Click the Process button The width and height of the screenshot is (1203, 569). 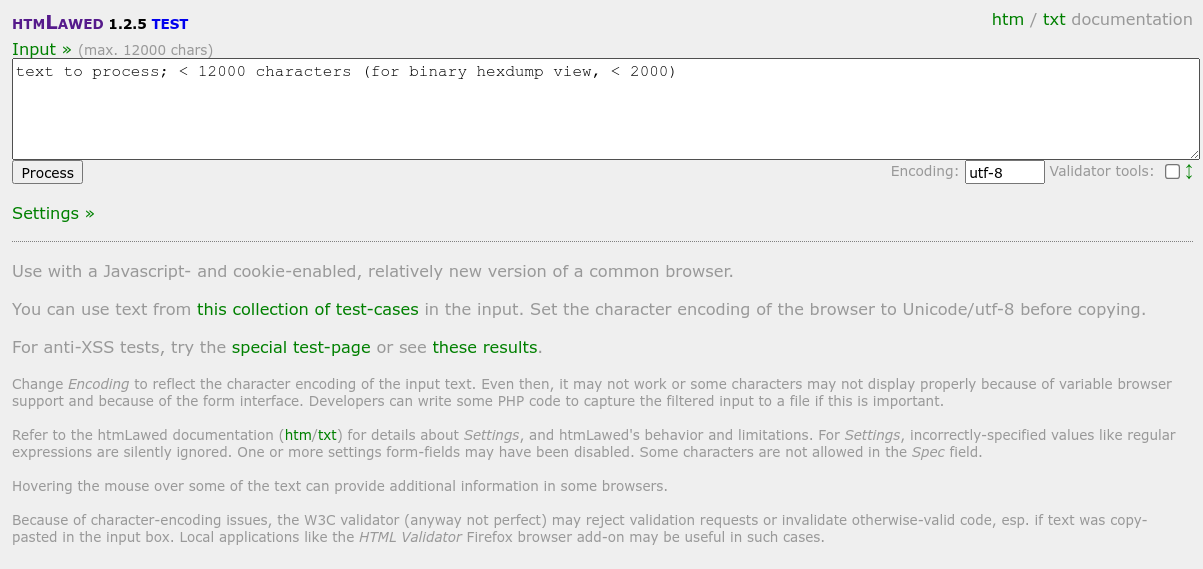(x=47, y=173)
